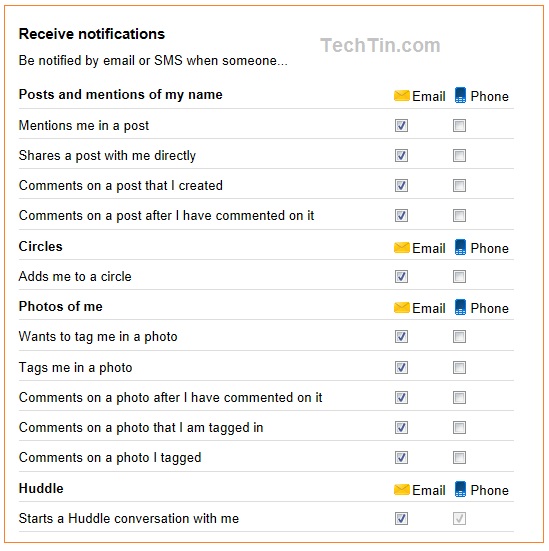Enable Phone for Shares a post with me directly
Image resolution: width=549 pixels, height=551 pixels.
[x=459, y=155]
